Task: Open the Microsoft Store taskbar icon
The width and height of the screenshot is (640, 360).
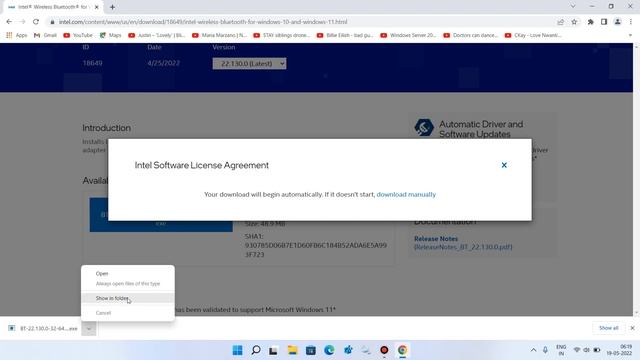Action: coord(311,350)
